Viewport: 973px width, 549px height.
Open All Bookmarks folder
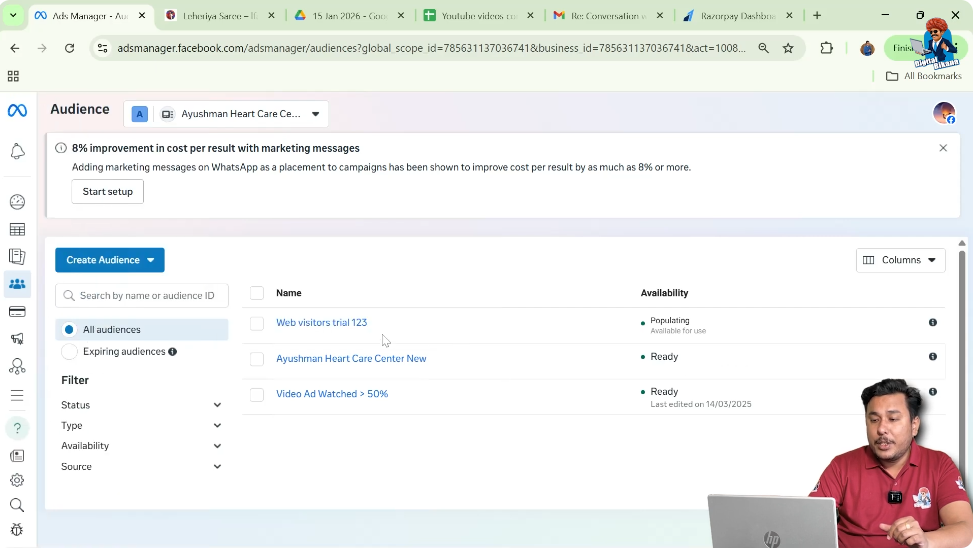pos(923,76)
